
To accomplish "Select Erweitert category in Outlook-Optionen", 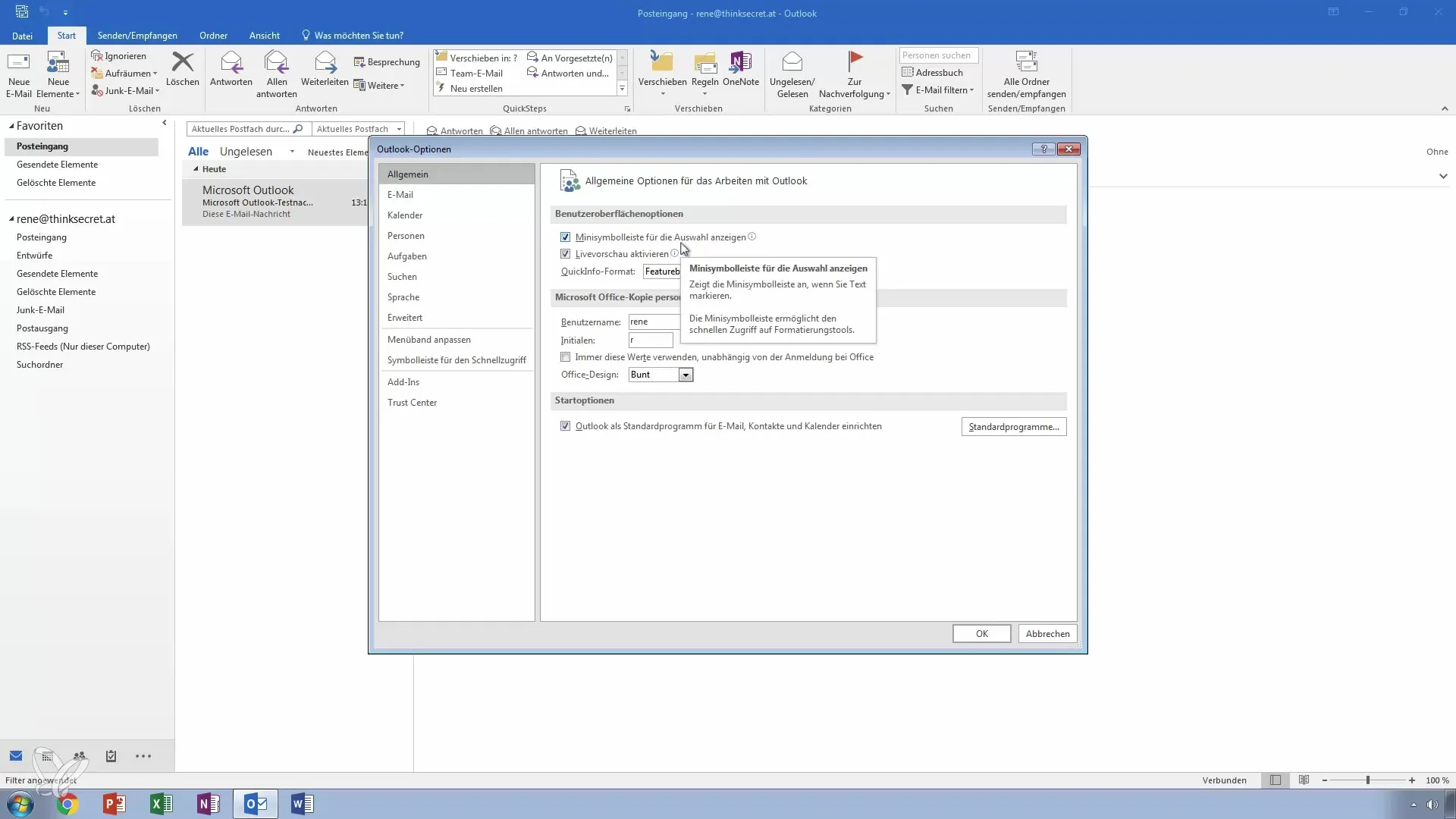I will pyautogui.click(x=457, y=318).
